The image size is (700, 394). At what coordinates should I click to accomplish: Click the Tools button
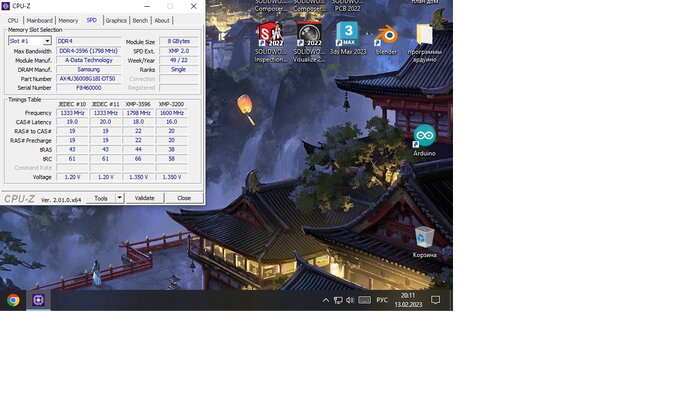pyautogui.click(x=101, y=198)
